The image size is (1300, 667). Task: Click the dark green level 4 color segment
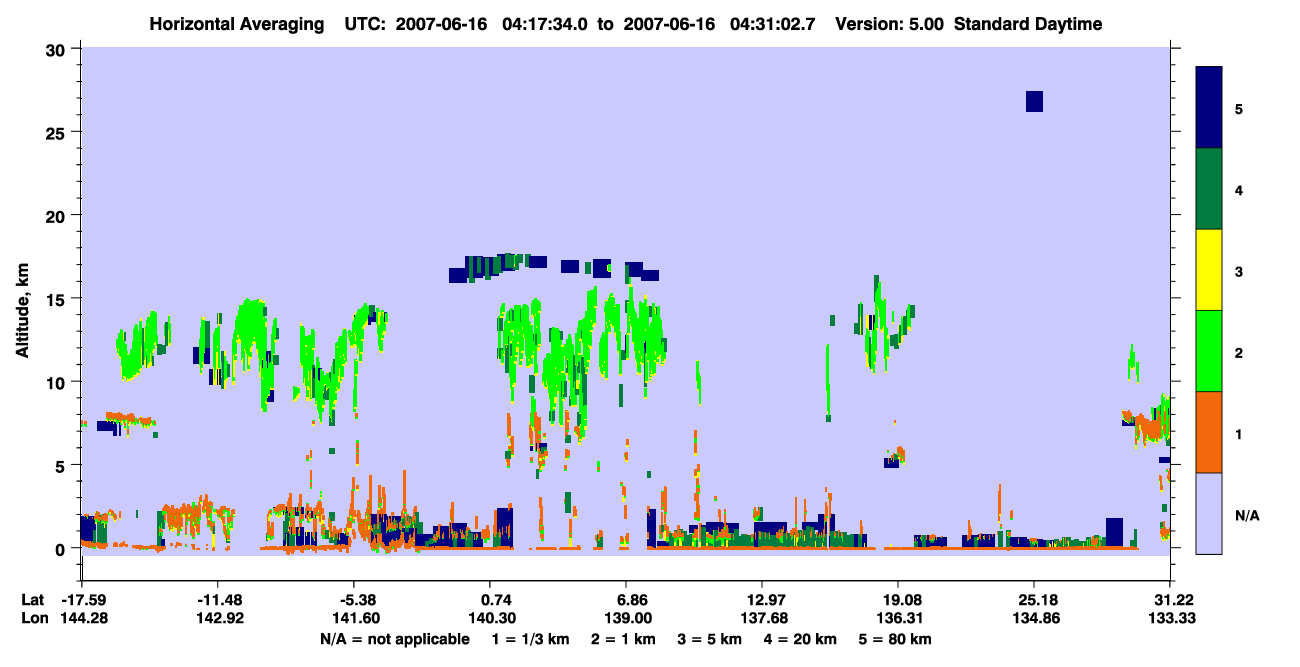point(1209,189)
